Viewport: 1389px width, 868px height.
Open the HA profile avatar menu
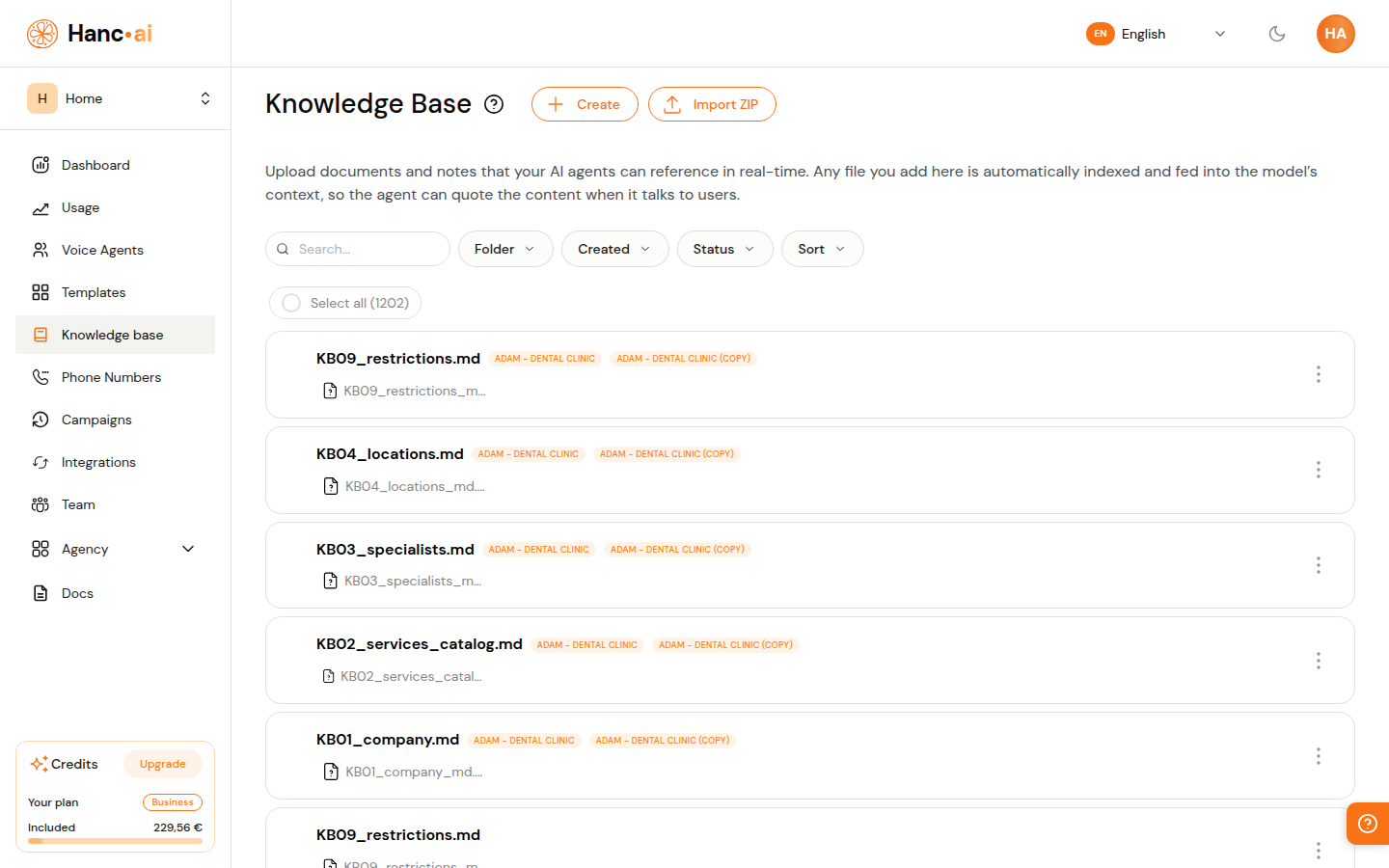[x=1336, y=34]
